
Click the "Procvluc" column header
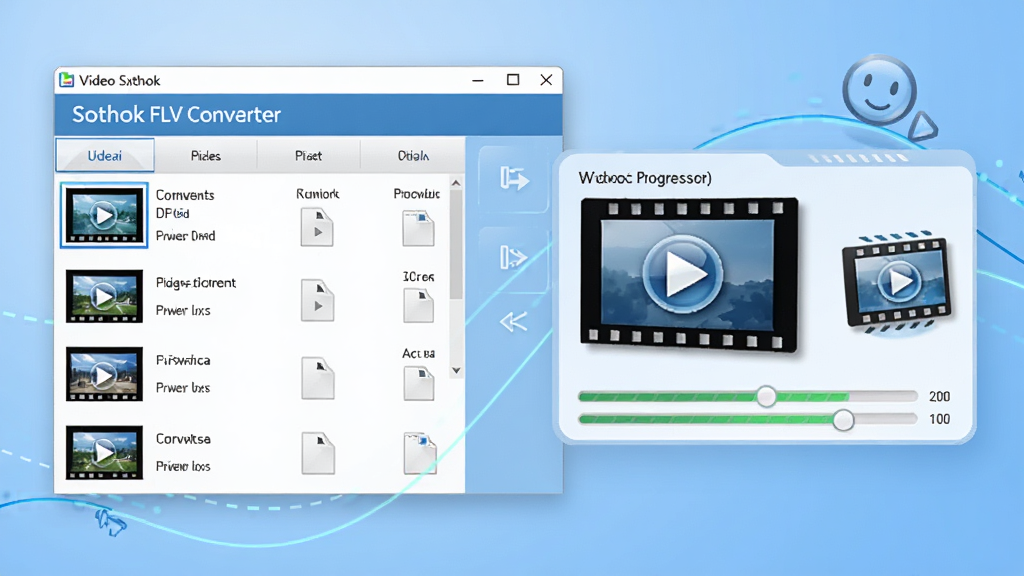tap(417, 194)
